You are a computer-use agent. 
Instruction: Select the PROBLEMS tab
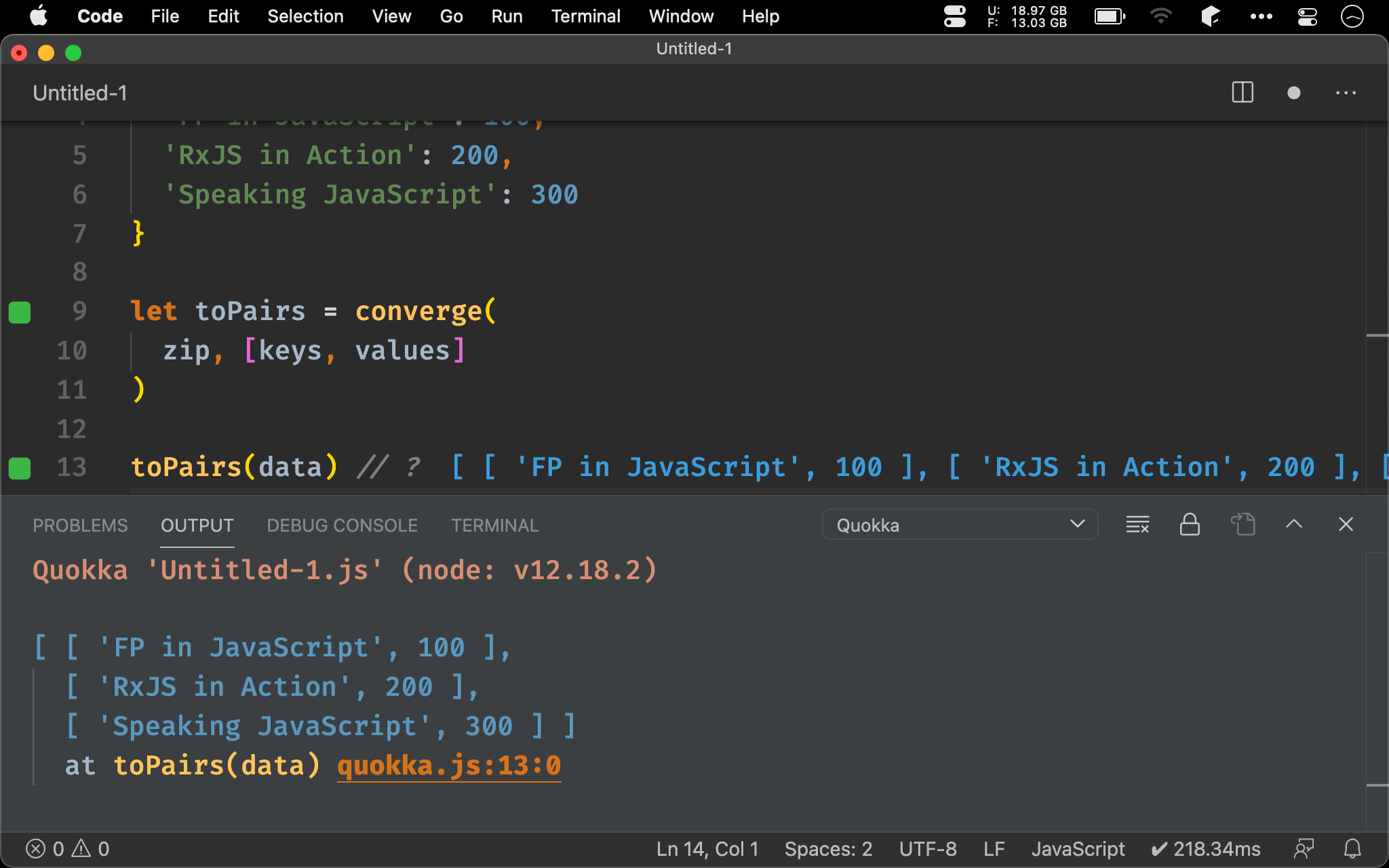pos(80,525)
